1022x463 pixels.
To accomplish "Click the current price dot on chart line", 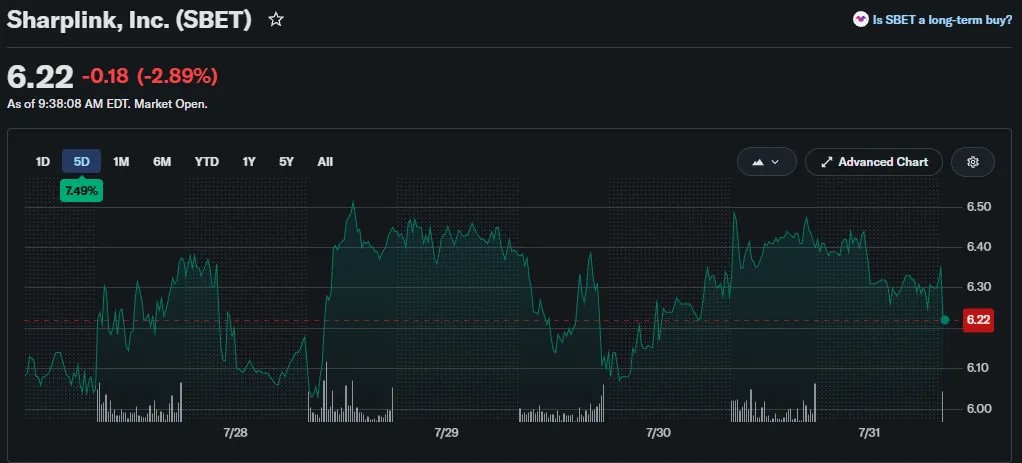I will pos(945,320).
